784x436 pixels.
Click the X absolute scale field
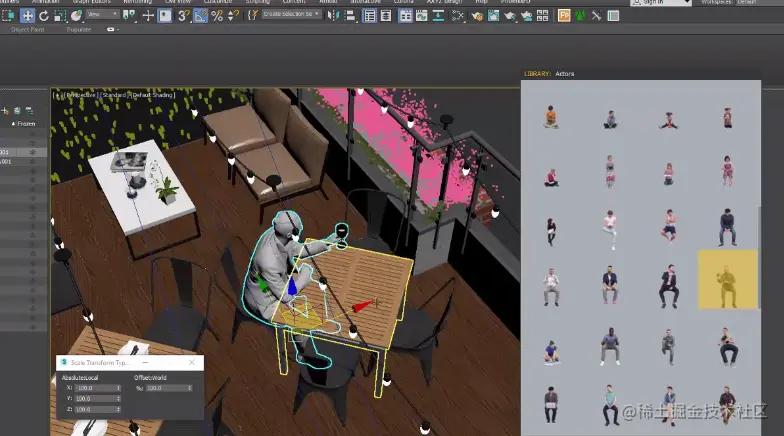click(x=98, y=388)
